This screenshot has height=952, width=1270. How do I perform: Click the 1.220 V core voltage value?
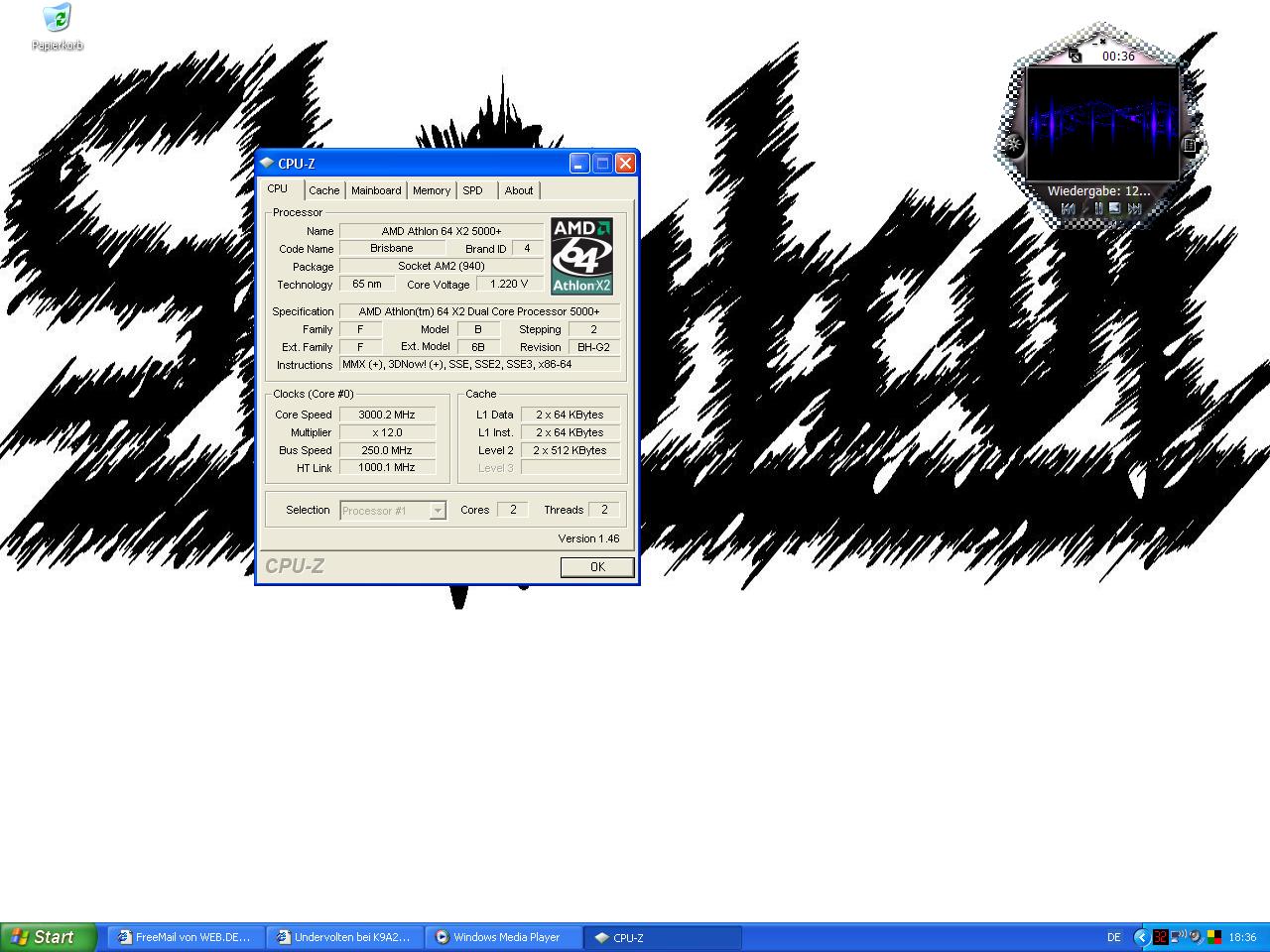[x=509, y=284]
